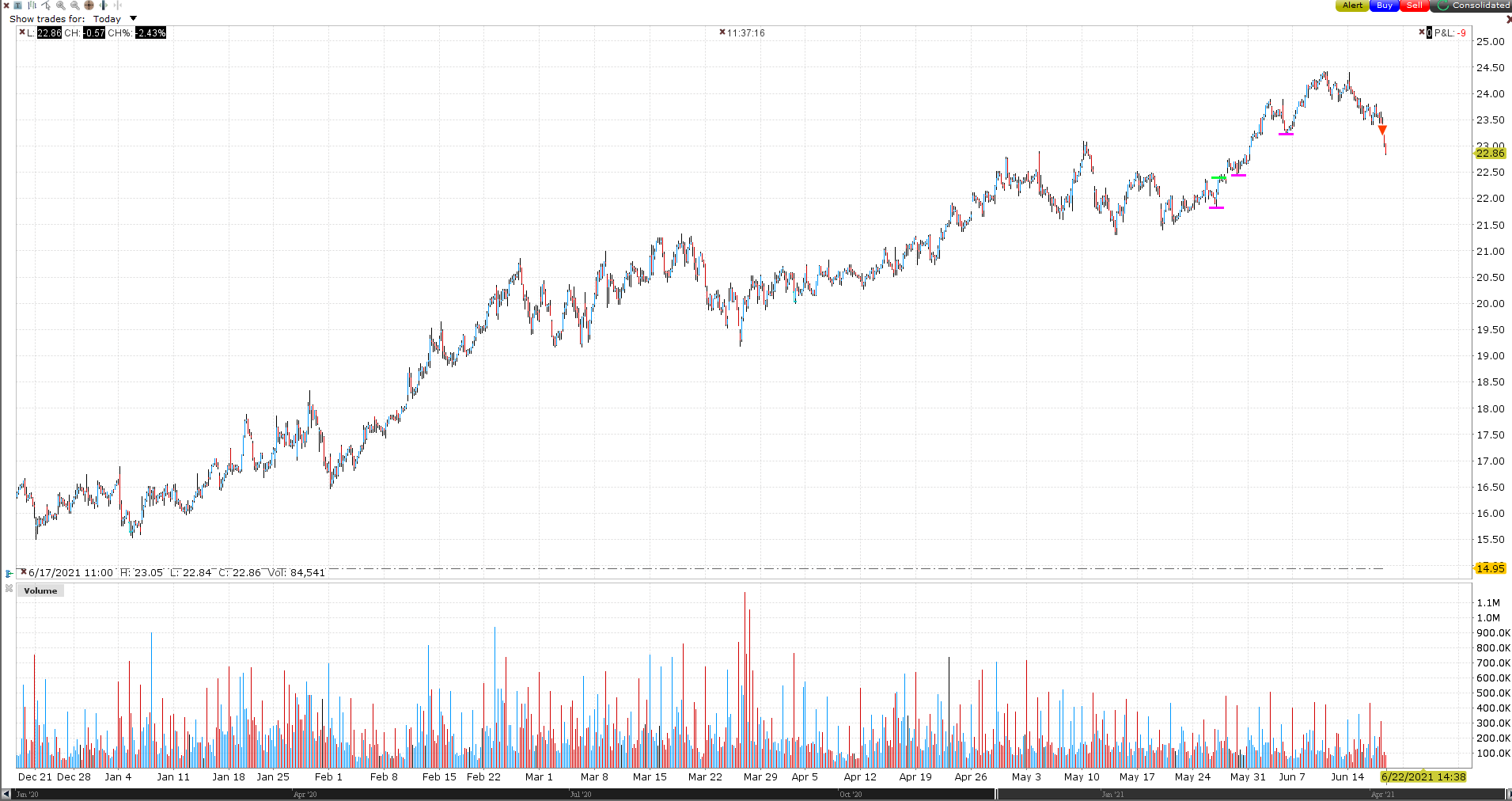Click the 22.86 current price tag on axis
Image resolution: width=1512 pixels, height=801 pixels.
pos(1490,153)
